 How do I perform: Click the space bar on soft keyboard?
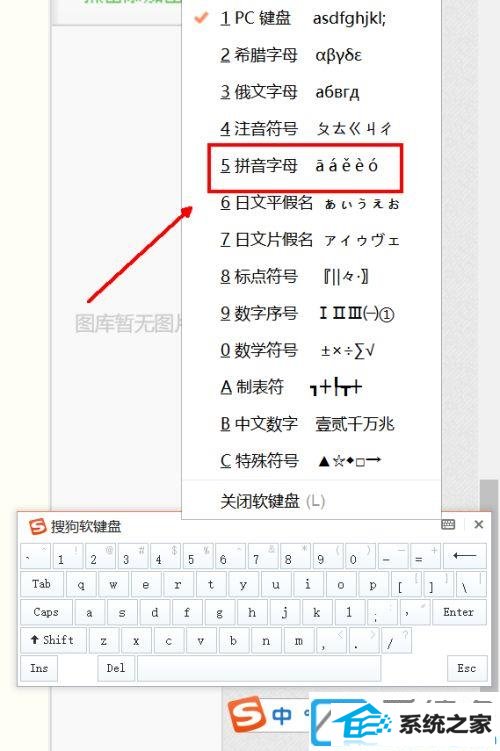pos(259,668)
